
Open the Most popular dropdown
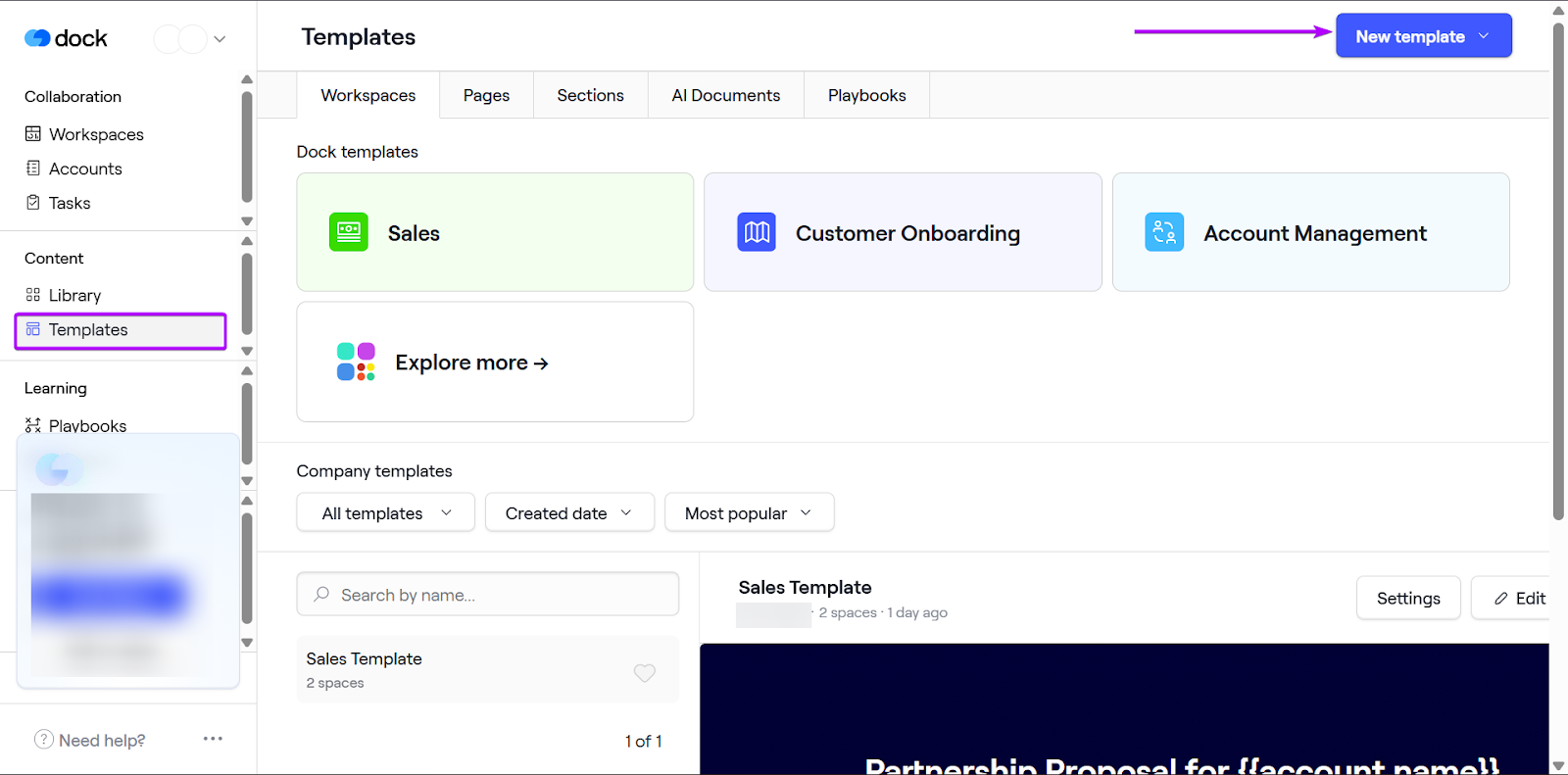750,512
